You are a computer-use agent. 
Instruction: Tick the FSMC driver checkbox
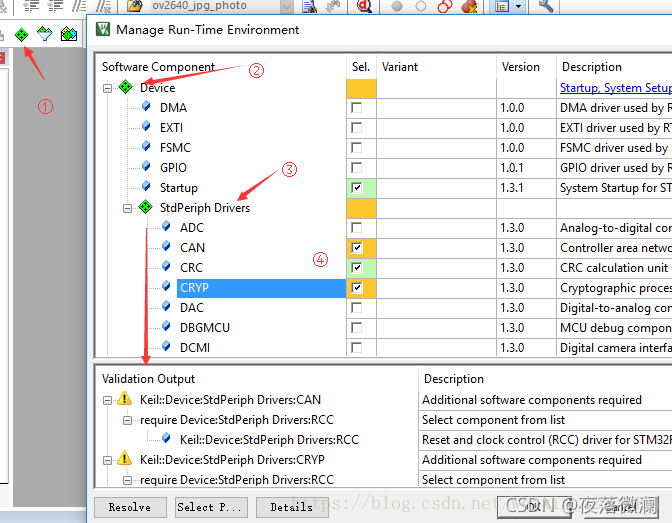[357, 148]
